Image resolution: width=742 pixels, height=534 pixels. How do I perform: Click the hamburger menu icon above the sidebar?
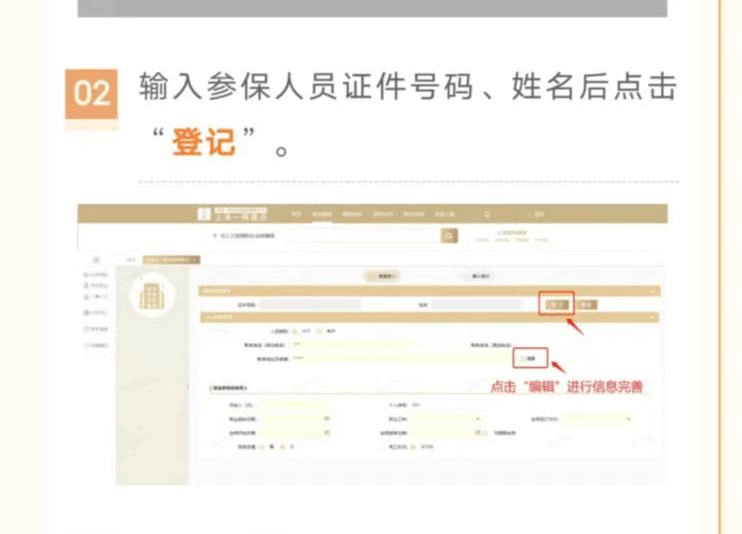[x=96, y=258]
